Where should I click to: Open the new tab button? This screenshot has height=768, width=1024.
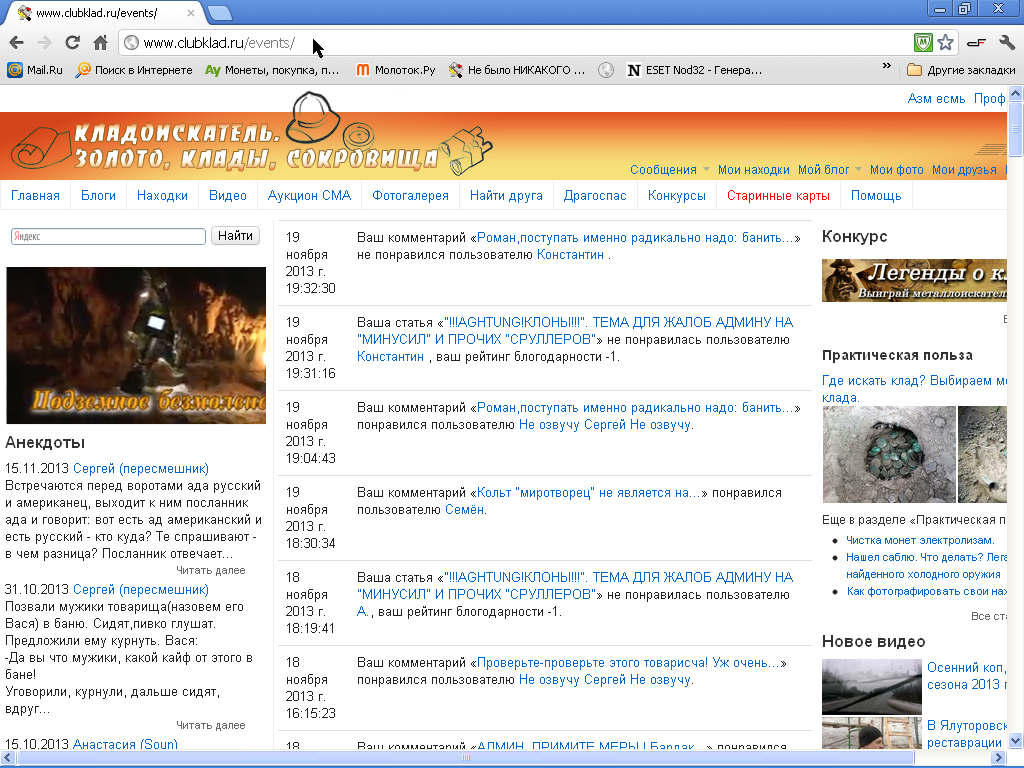tap(219, 12)
